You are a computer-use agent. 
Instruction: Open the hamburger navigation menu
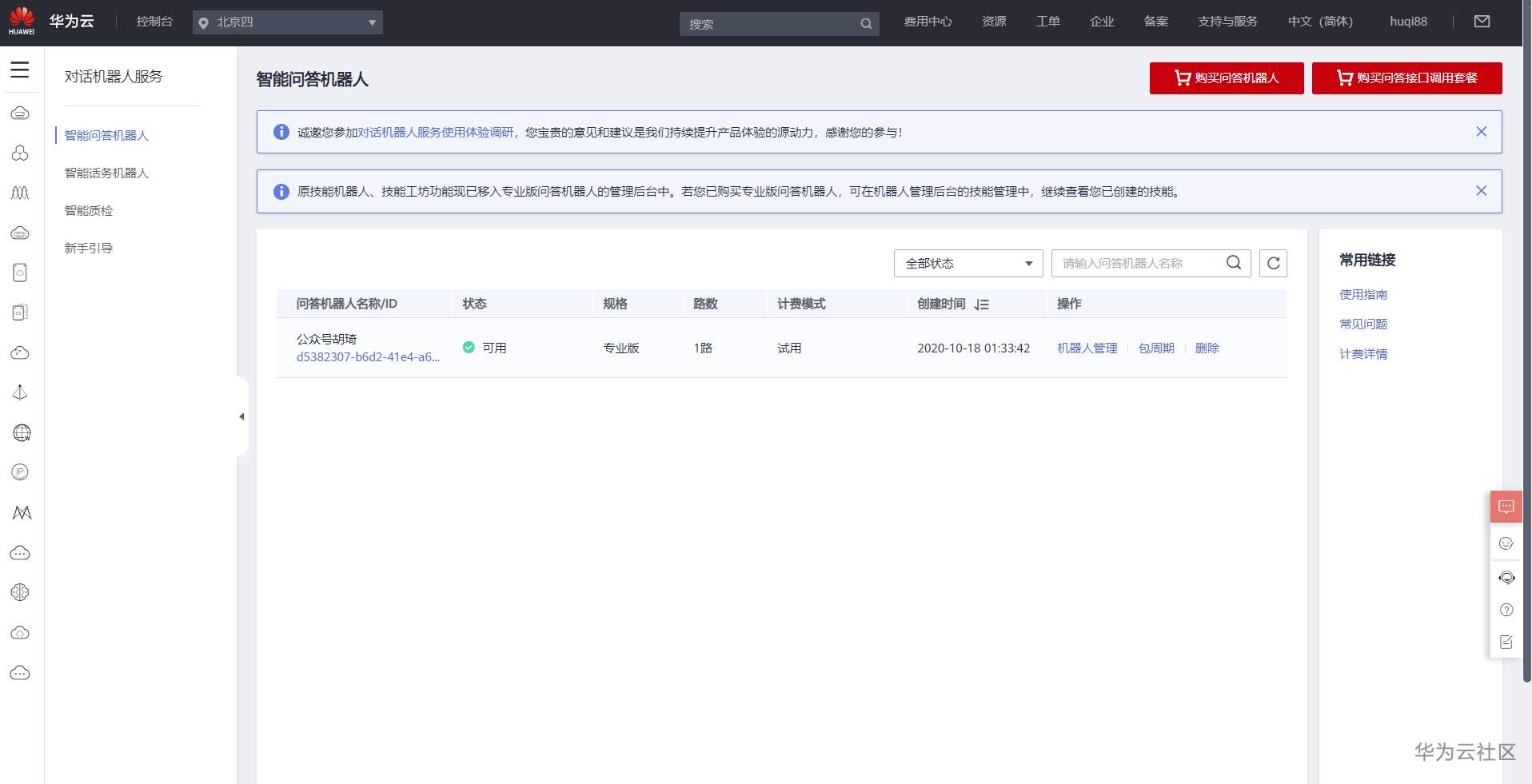coord(20,70)
